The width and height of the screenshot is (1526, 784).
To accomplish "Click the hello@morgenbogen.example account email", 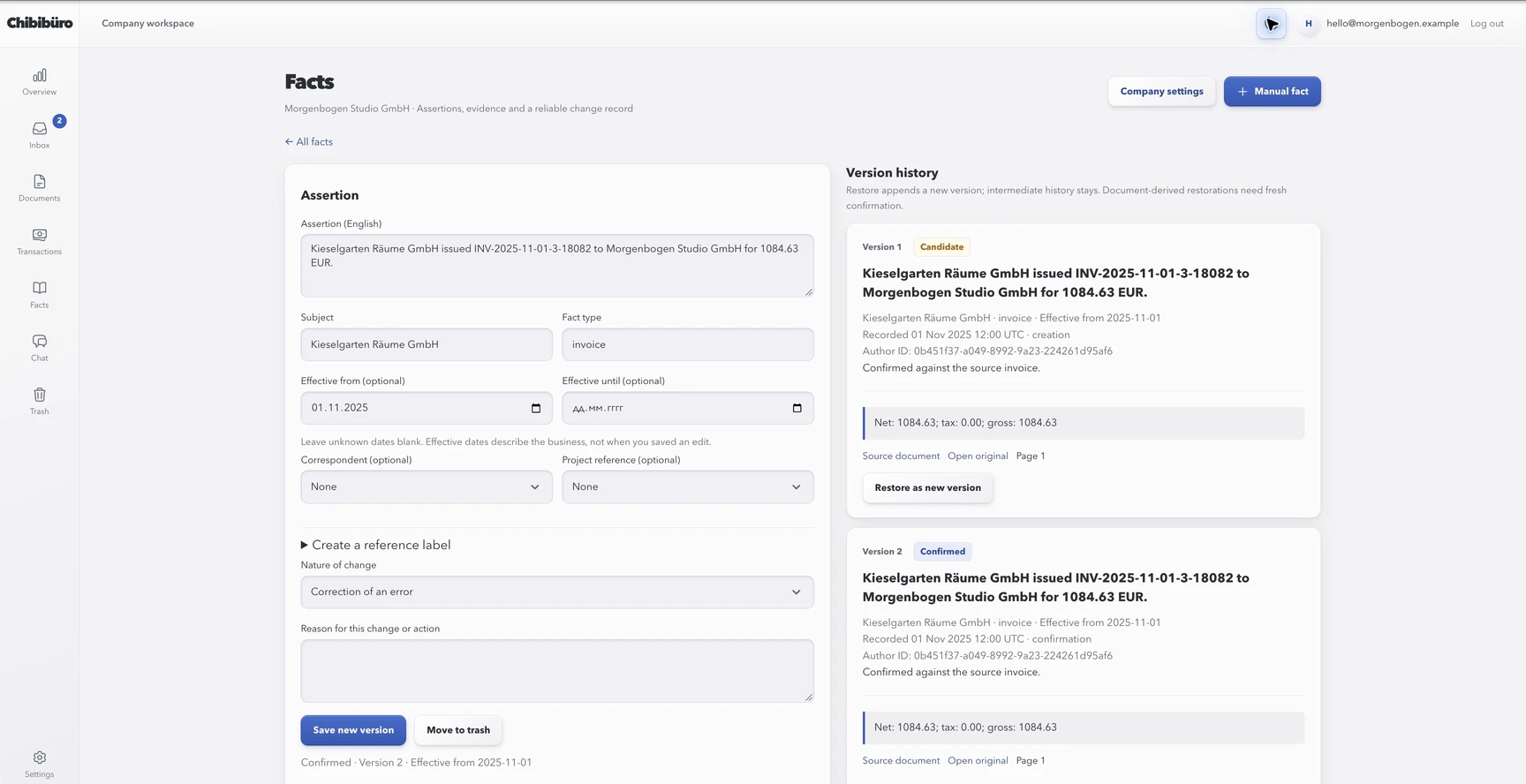I will 1393,24.
